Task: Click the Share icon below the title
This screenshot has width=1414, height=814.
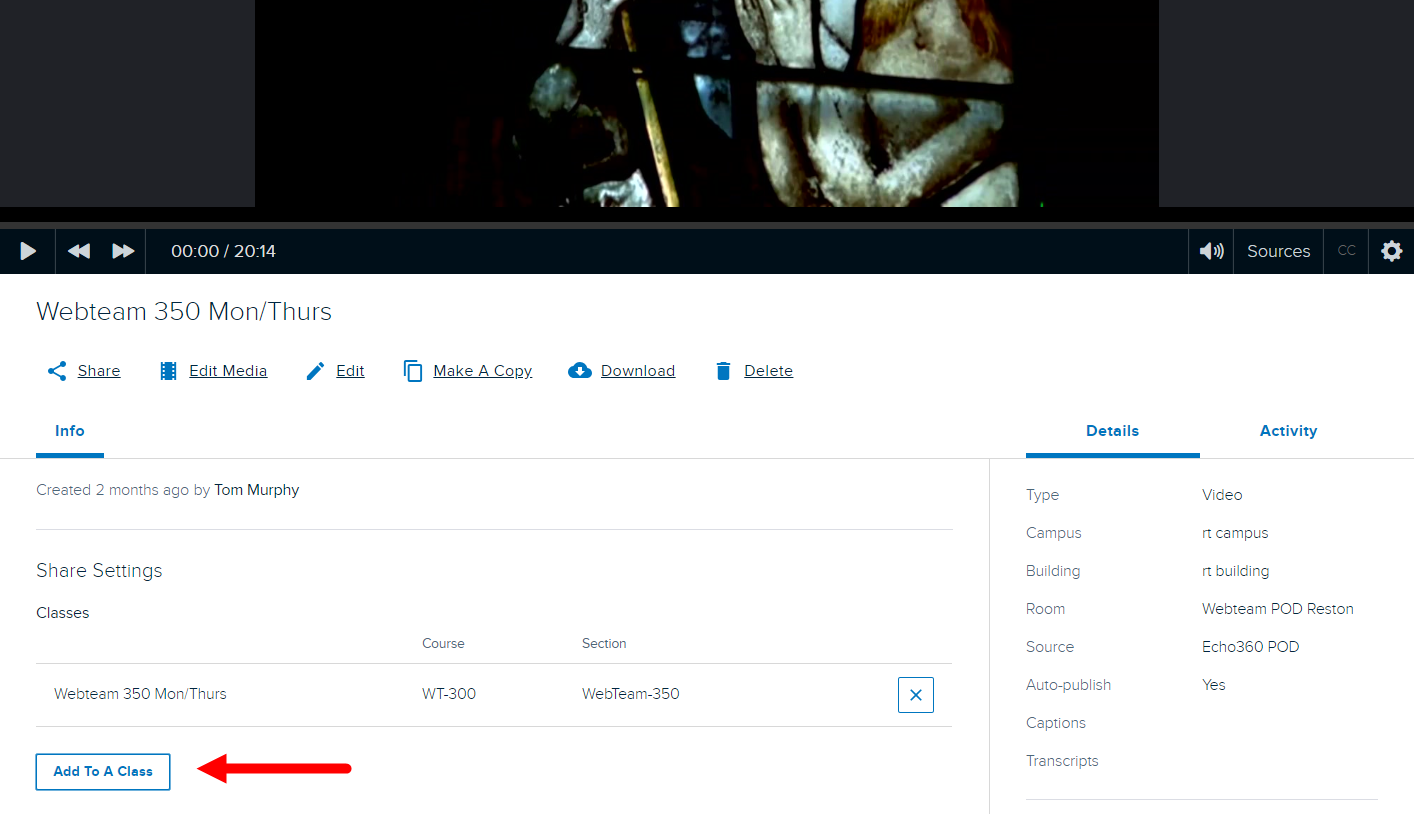Action: click(58, 371)
